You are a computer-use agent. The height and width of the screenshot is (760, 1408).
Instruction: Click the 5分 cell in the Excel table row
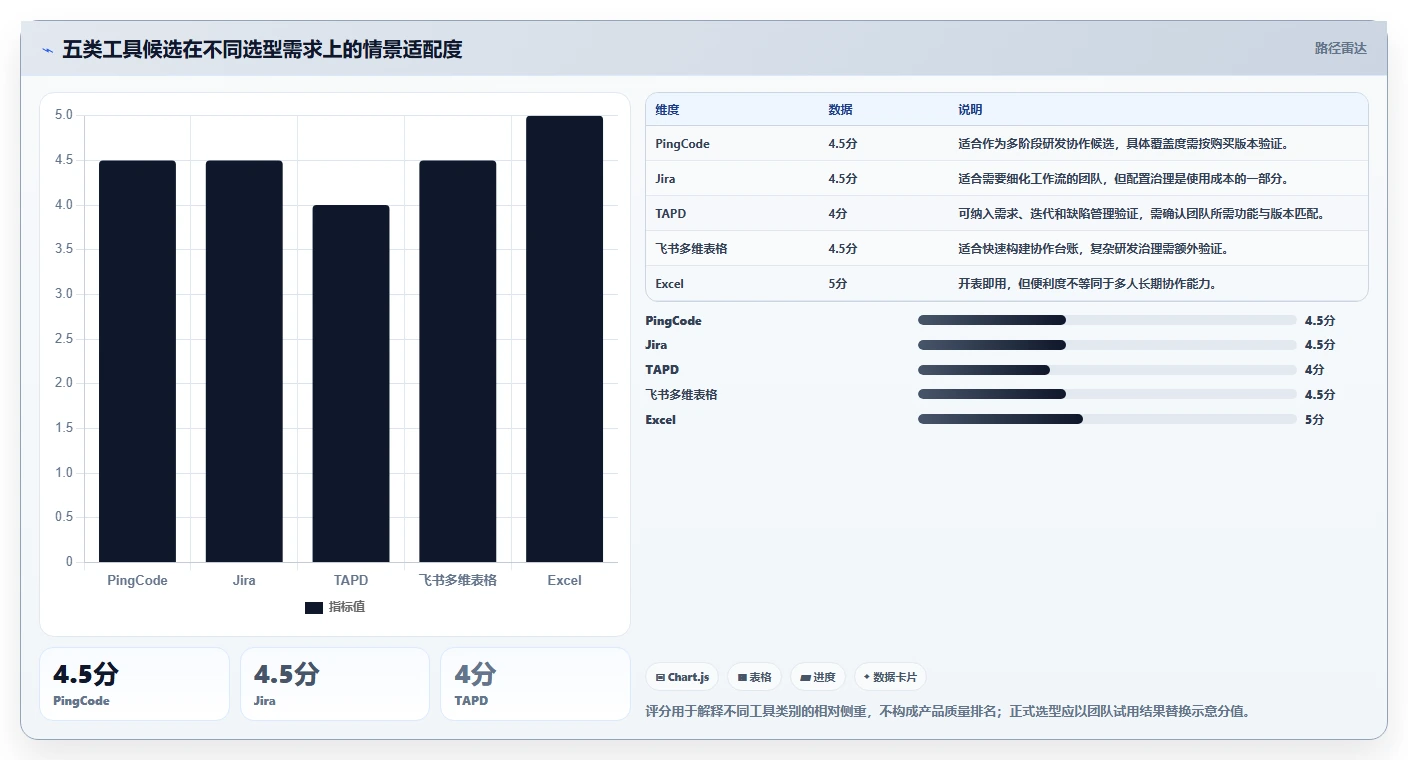pos(838,284)
